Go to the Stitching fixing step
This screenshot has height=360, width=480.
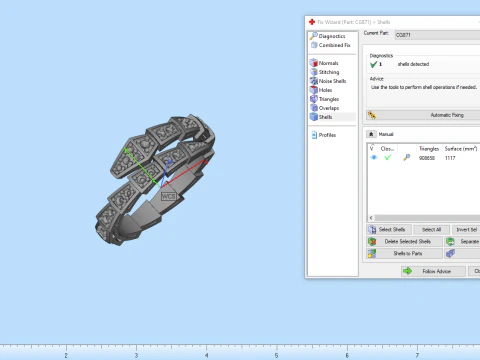point(325,72)
